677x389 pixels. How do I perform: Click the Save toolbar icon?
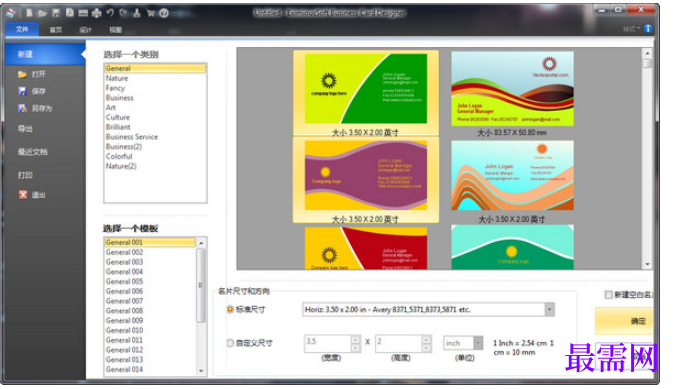pos(56,13)
